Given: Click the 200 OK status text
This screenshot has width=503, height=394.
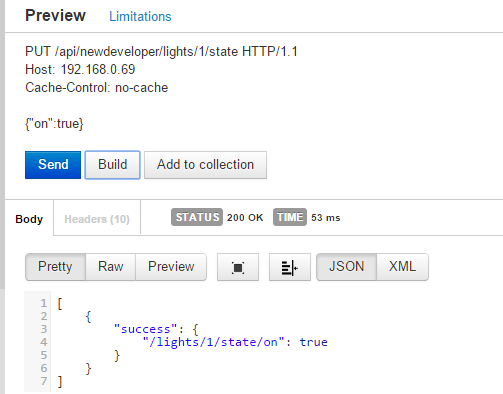Looking at the screenshot, I should point(245,218).
